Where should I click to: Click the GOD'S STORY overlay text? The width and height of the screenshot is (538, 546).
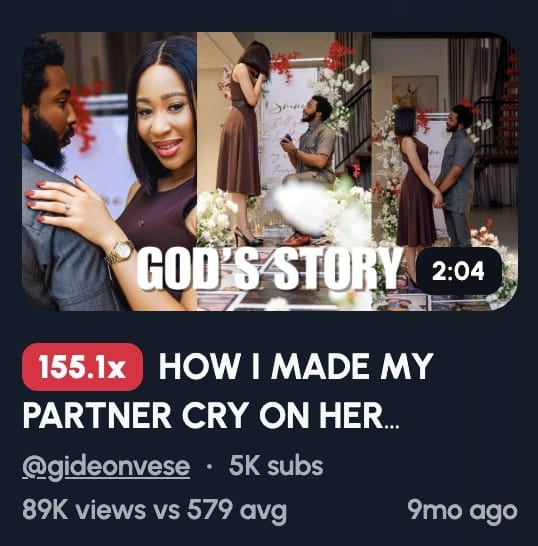point(269,270)
